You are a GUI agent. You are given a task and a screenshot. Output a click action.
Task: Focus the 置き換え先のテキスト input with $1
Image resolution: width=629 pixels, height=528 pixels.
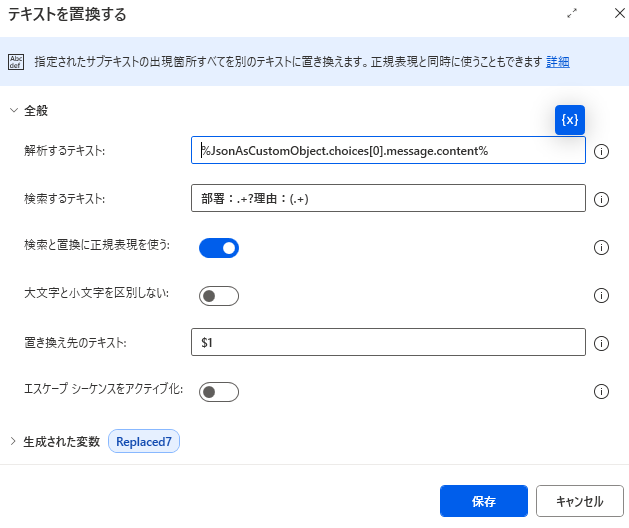click(388, 342)
